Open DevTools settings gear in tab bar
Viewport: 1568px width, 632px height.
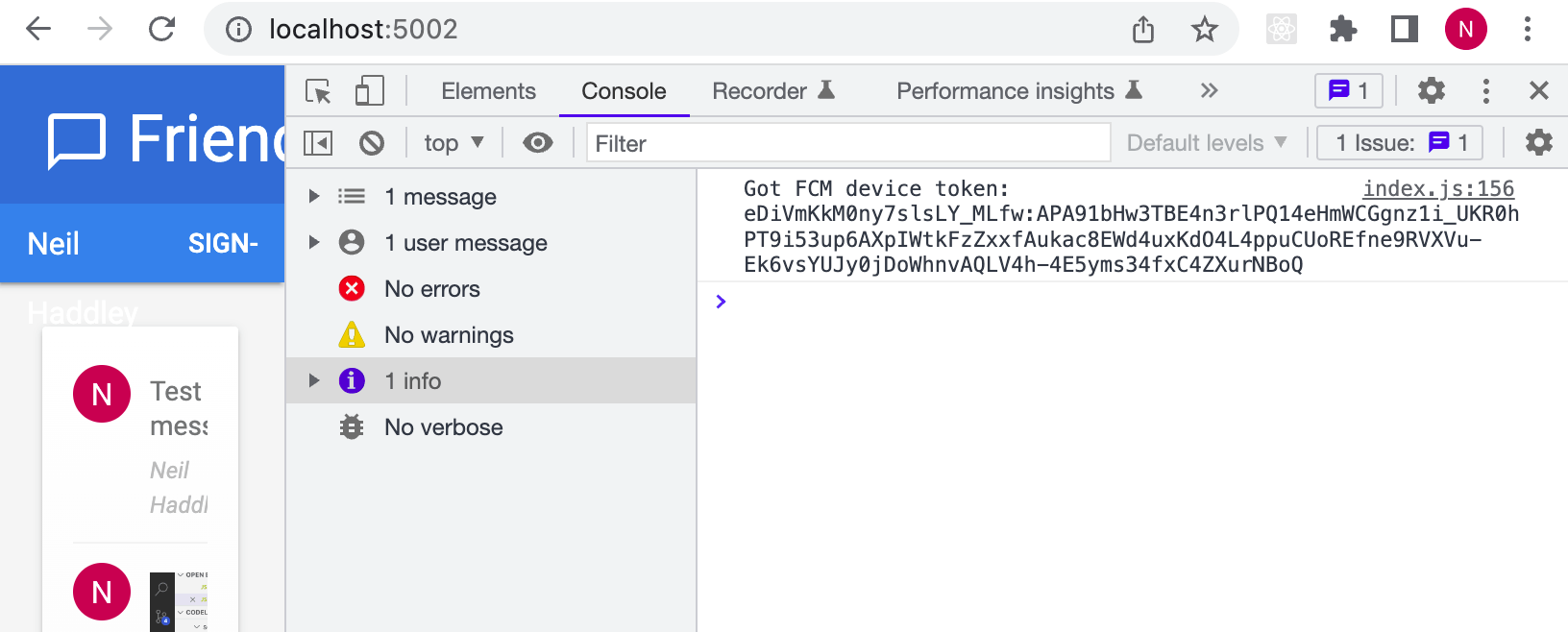[1432, 91]
